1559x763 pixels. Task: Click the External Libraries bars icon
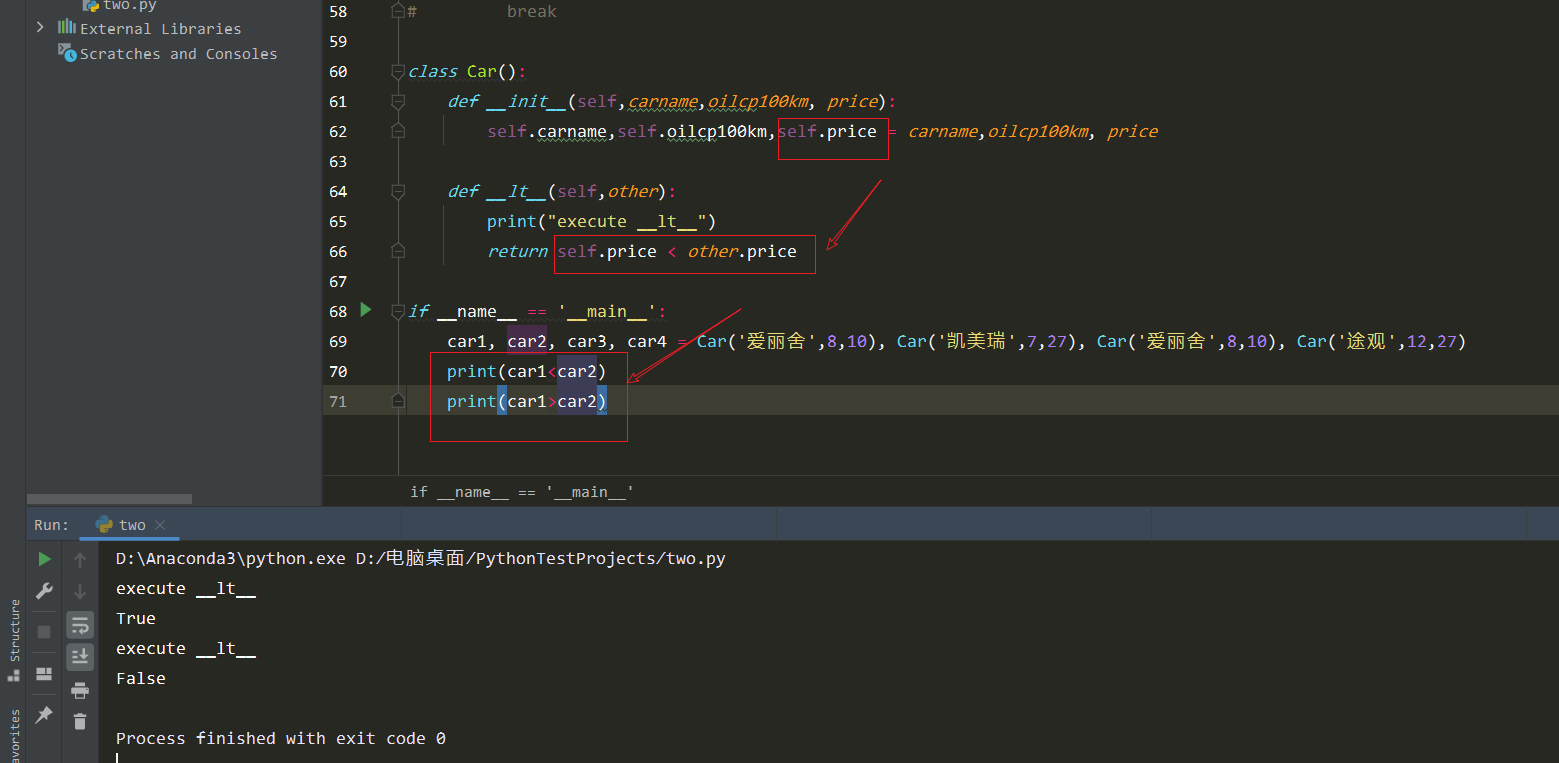tap(67, 28)
